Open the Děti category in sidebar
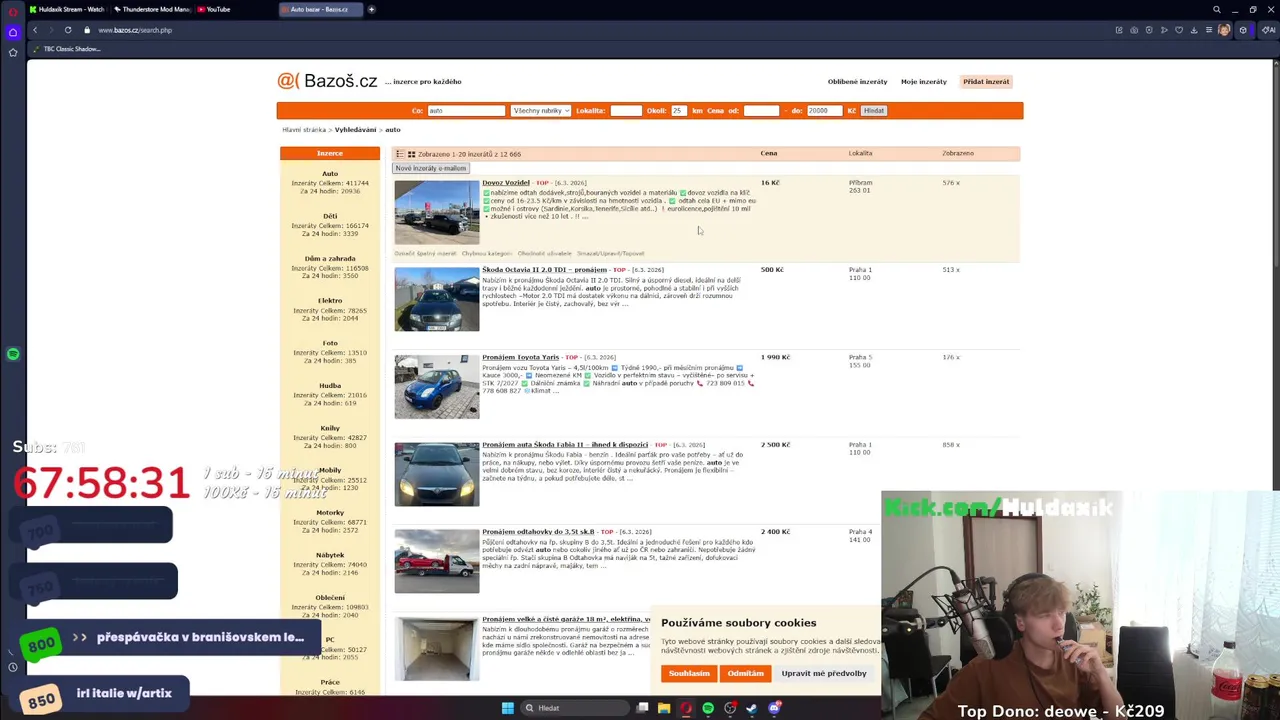This screenshot has width=1280, height=720. pyautogui.click(x=330, y=216)
